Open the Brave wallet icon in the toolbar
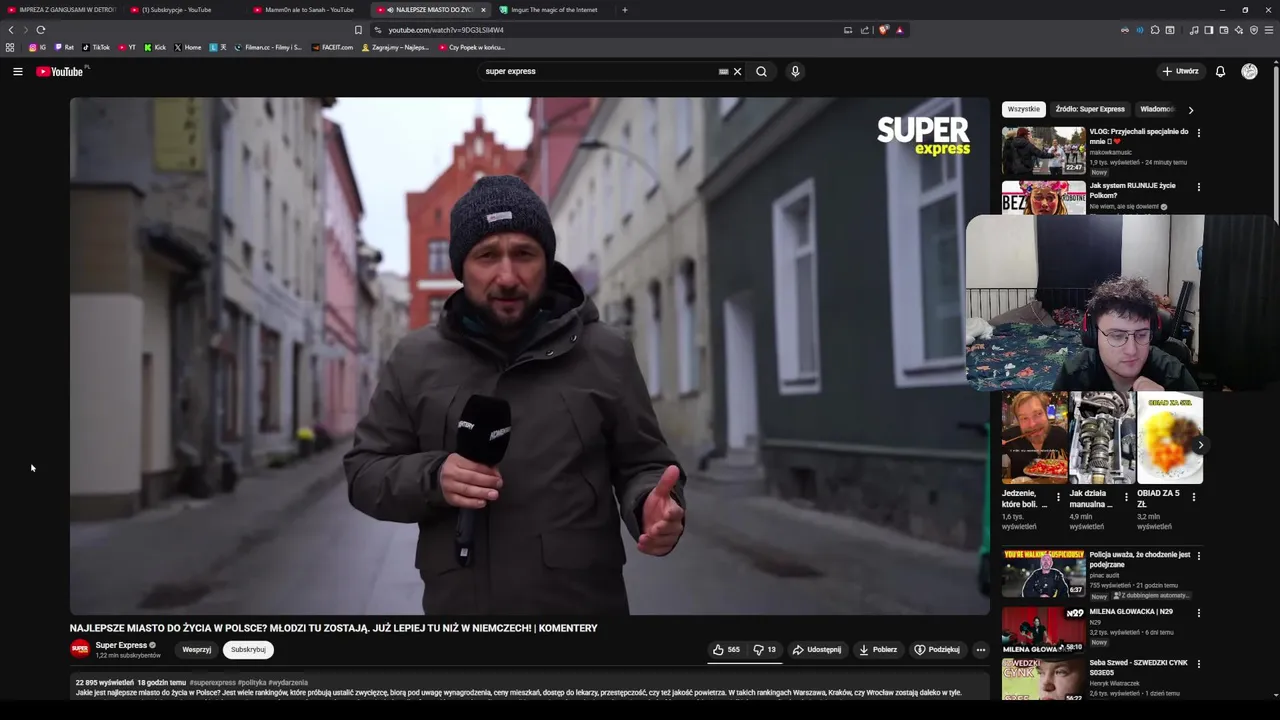Screen dimensions: 1280x720 (1224, 29)
